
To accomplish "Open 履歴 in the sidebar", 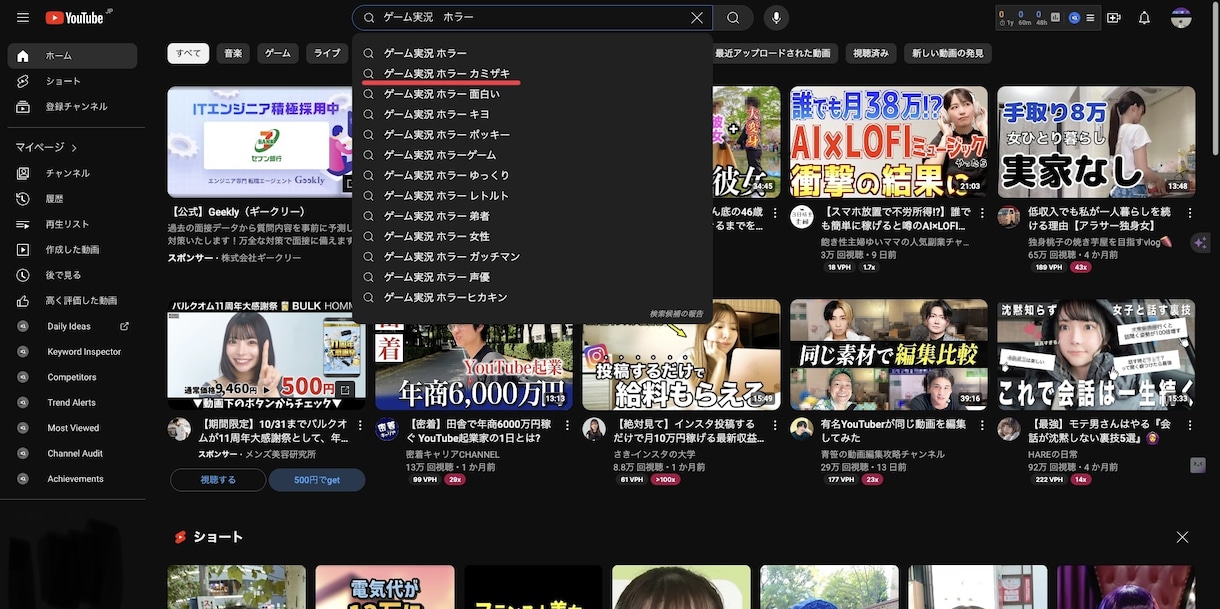I will [x=72, y=199].
